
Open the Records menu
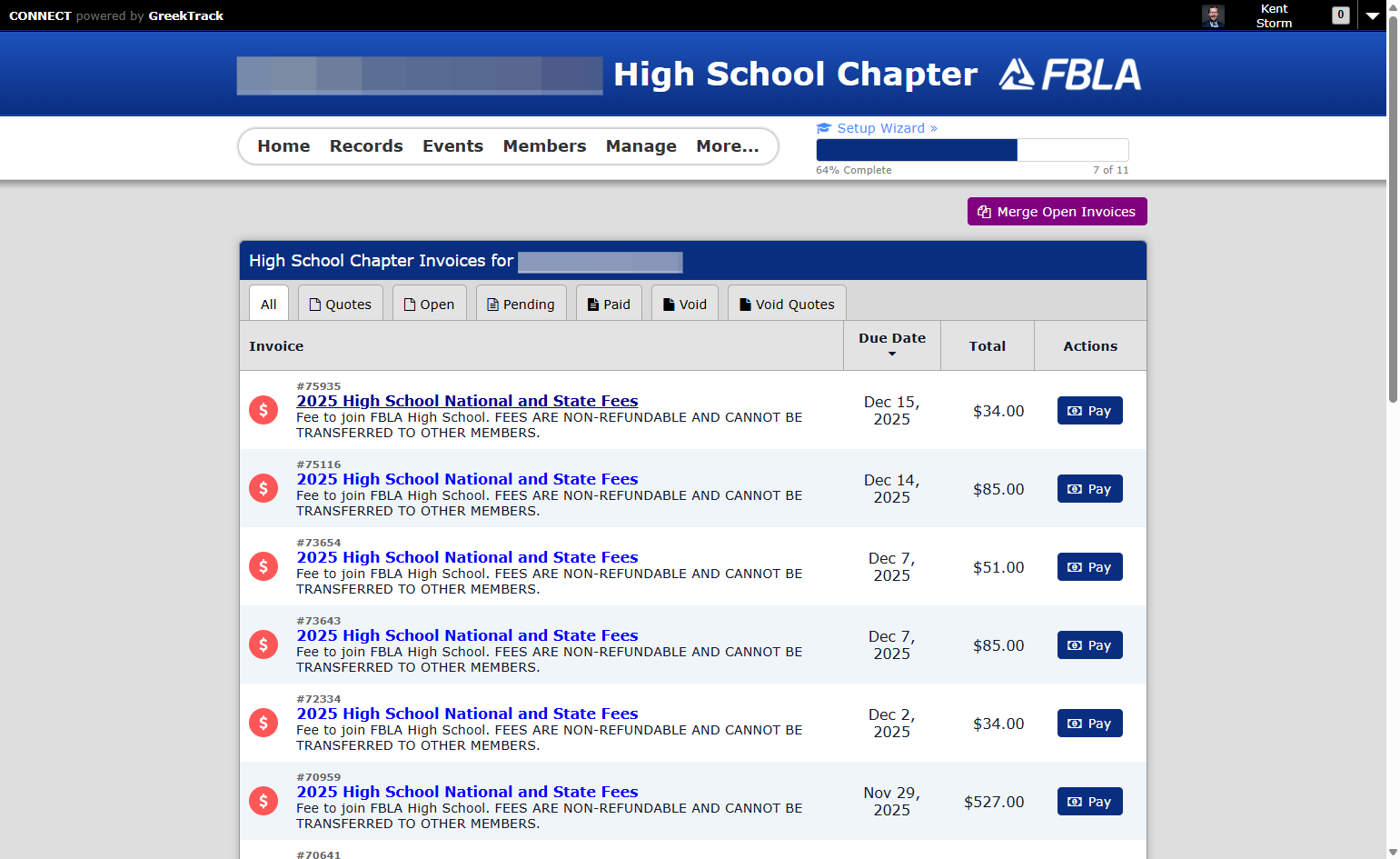(x=366, y=146)
